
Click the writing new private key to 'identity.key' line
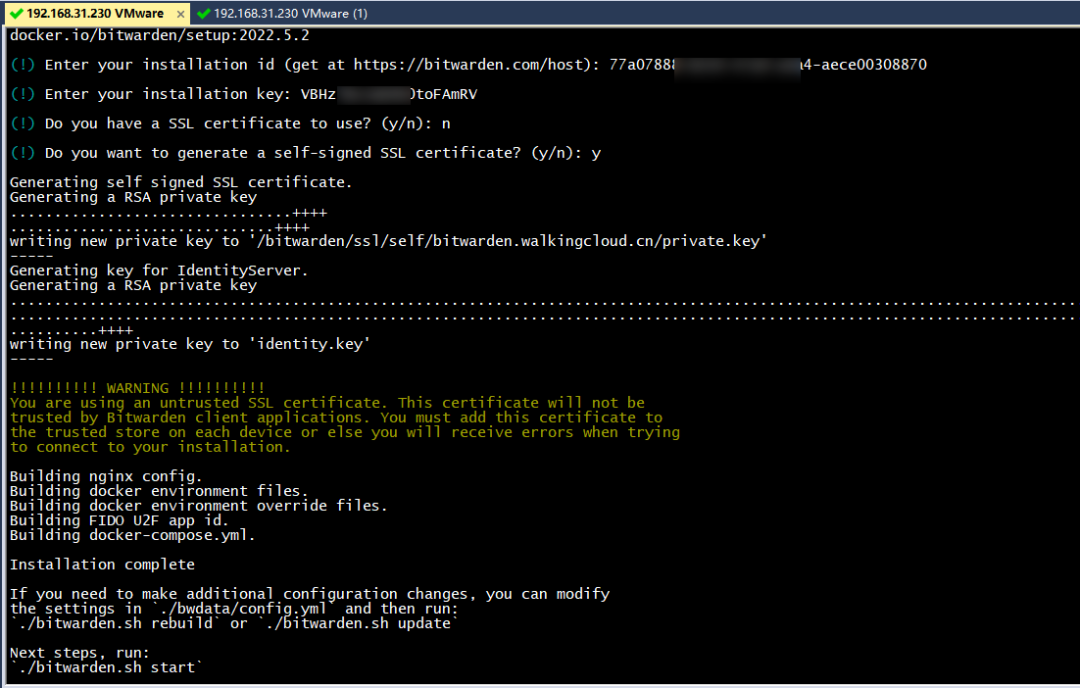pyautogui.click(x=190, y=344)
